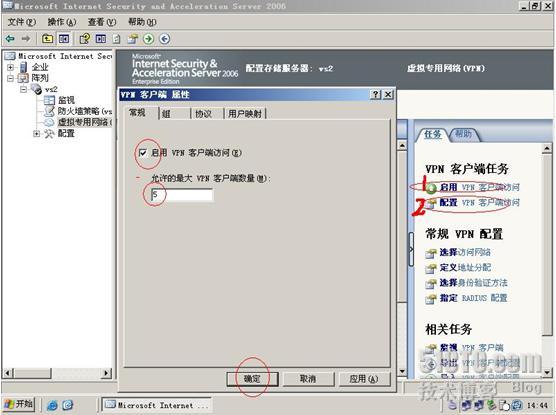
Task: Select the 常规 tab
Action: tap(141, 113)
